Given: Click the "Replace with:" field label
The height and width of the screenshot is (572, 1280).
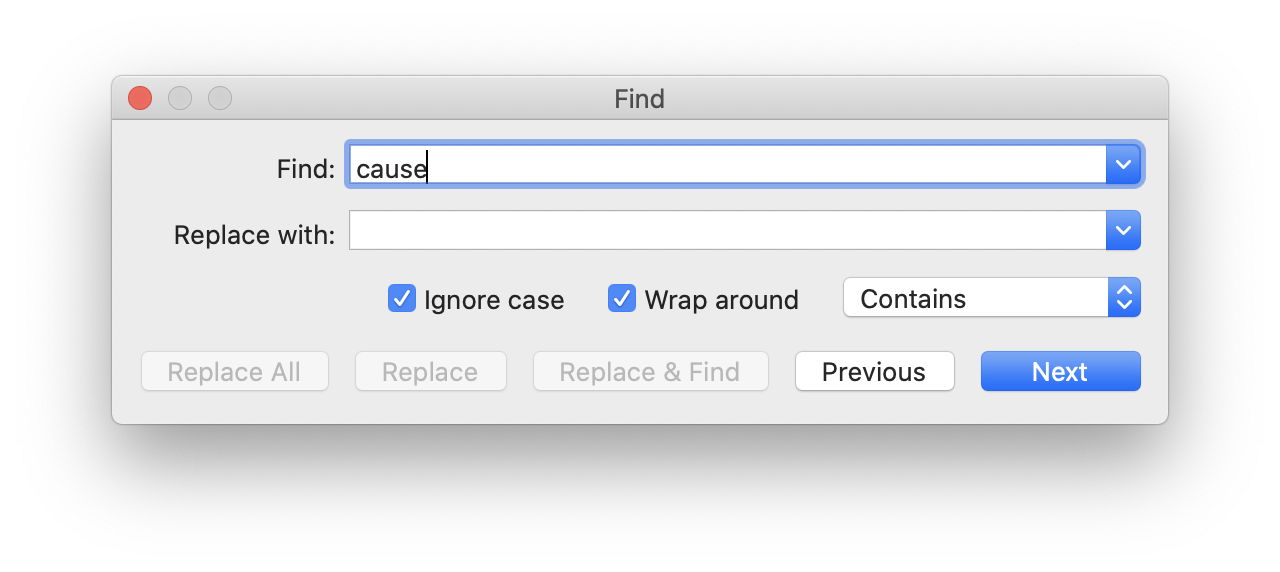Looking at the screenshot, I should tap(255, 235).
